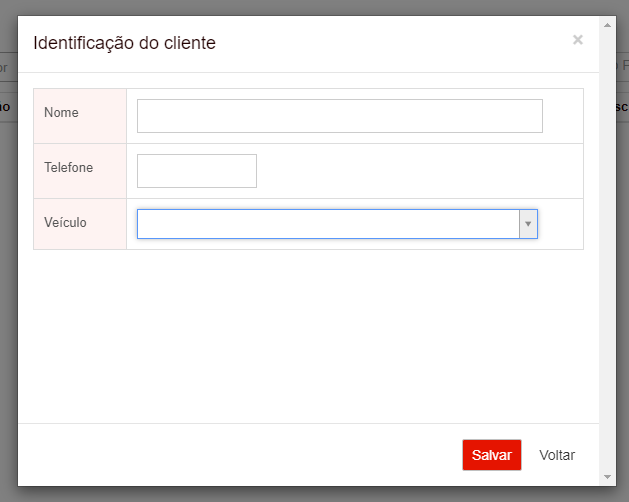The width and height of the screenshot is (629, 502).
Task: Select the Identificação do cliente heading
Action: [124, 43]
